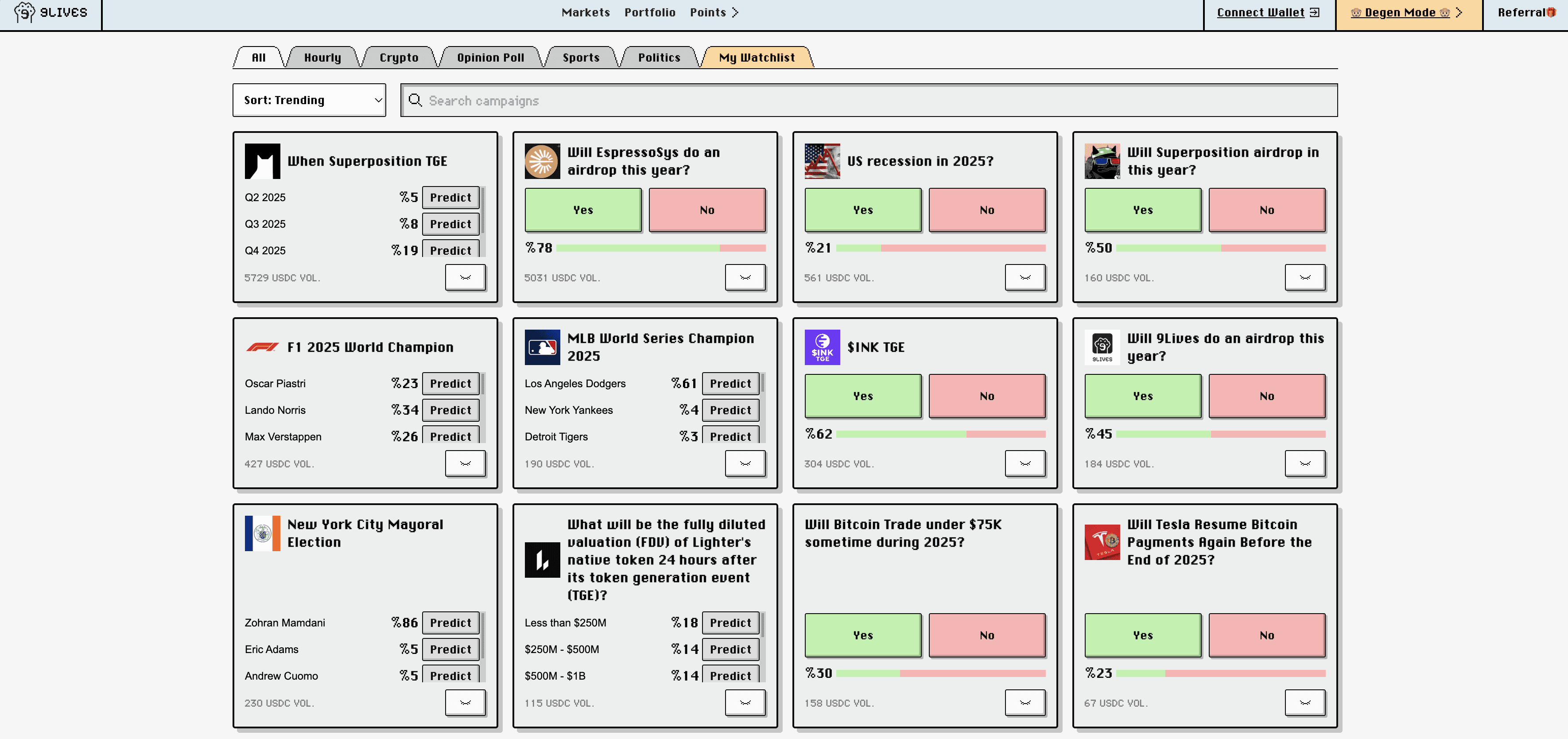Image resolution: width=1568 pixels, height=739 pixels.
Task: Open Portfolio in top navigation
Action: 650,12
